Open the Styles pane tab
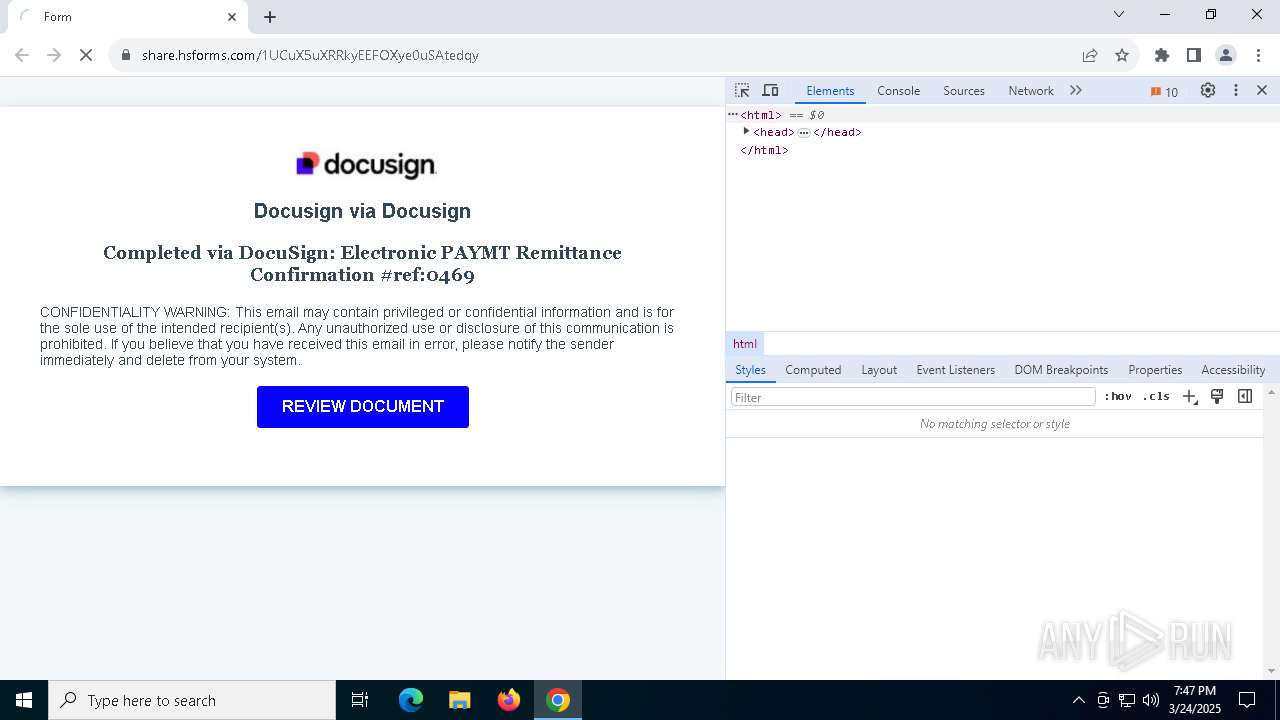 (x=750, y=369)
